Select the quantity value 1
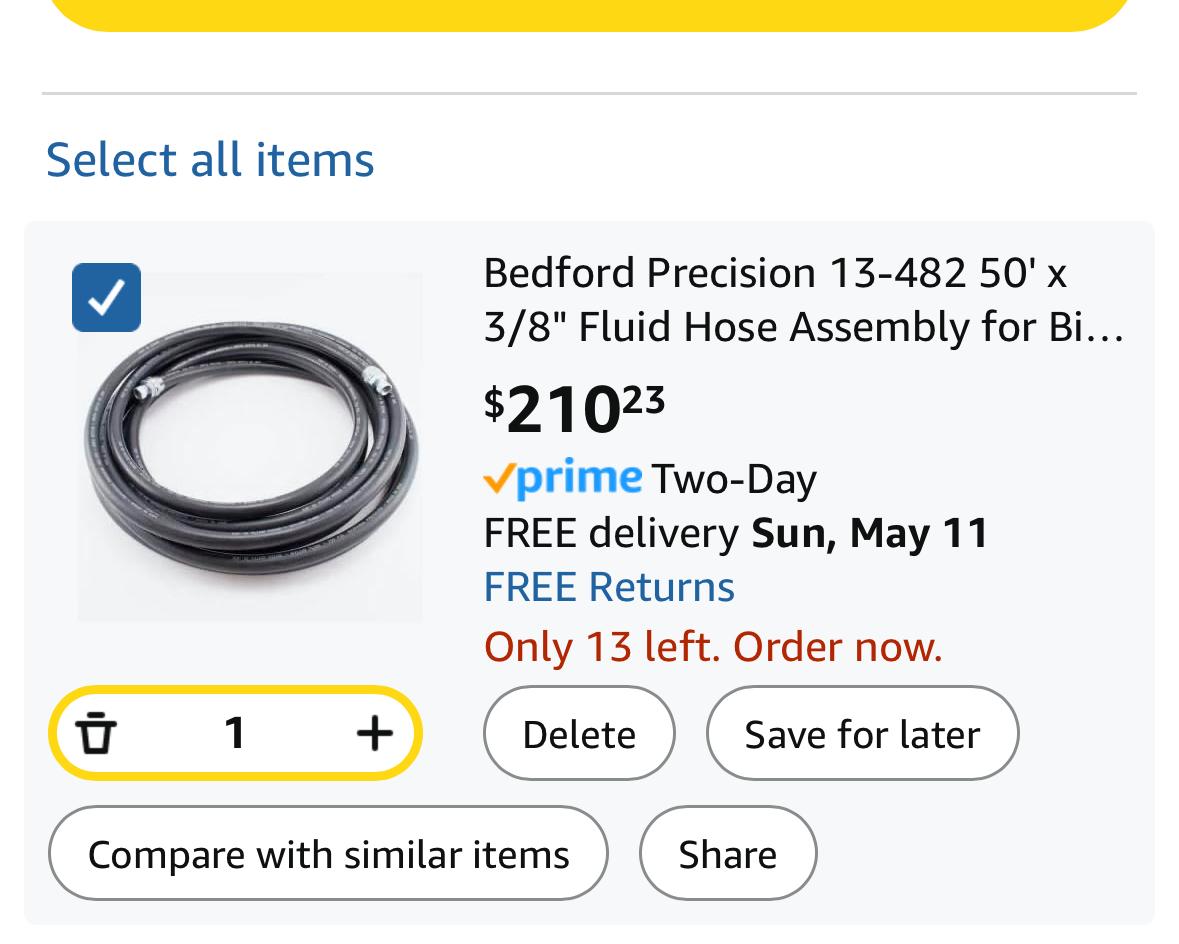The image size is (1179, 944). point(235,733)
